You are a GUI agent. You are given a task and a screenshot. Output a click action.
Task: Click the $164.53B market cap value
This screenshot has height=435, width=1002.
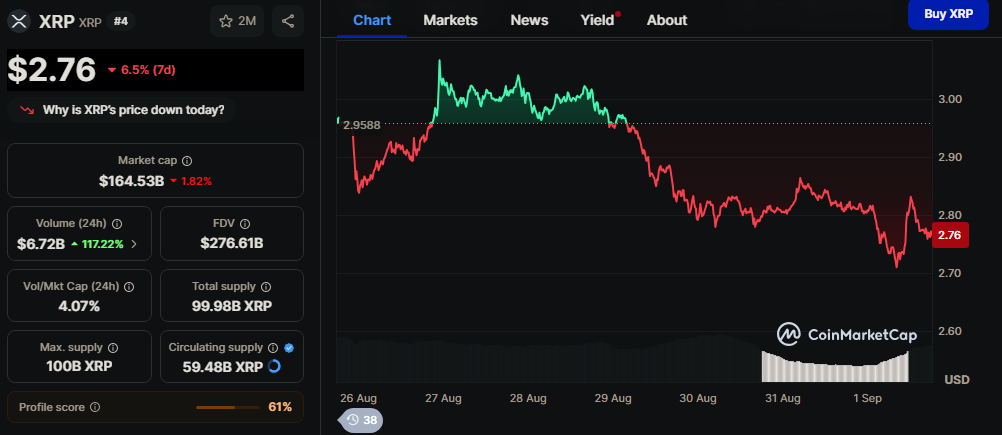click(132, 181)
